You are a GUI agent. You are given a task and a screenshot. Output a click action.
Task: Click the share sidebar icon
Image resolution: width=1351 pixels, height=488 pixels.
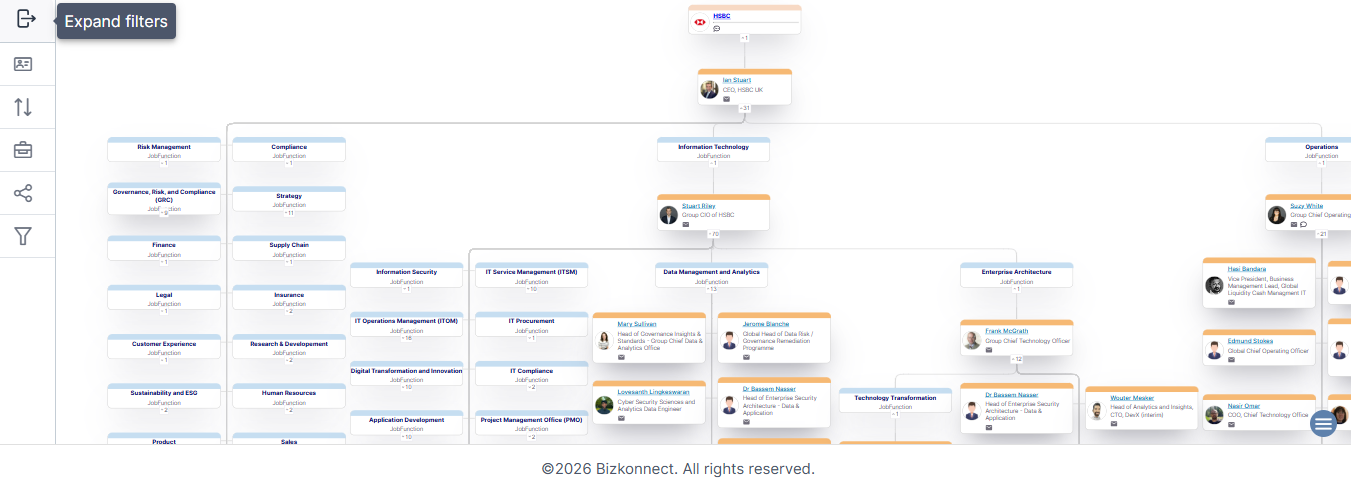23,193
